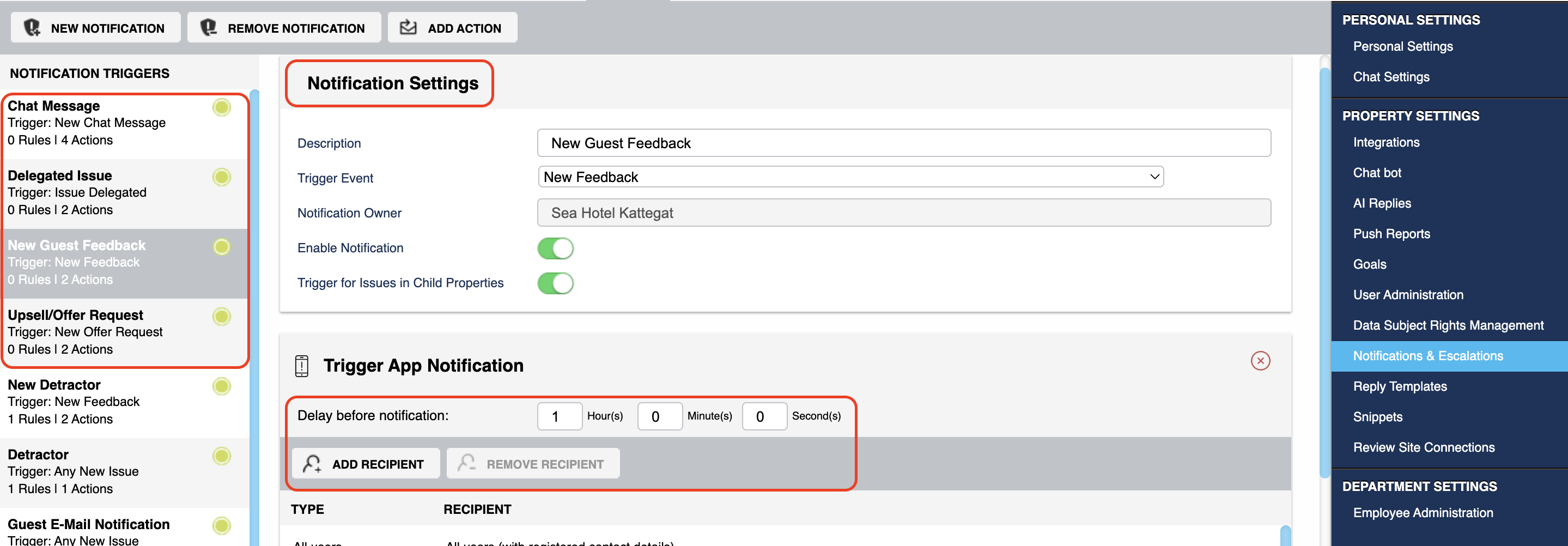
Task: Click the Trigger App Notification phone icon
Action: coord(301,366)
